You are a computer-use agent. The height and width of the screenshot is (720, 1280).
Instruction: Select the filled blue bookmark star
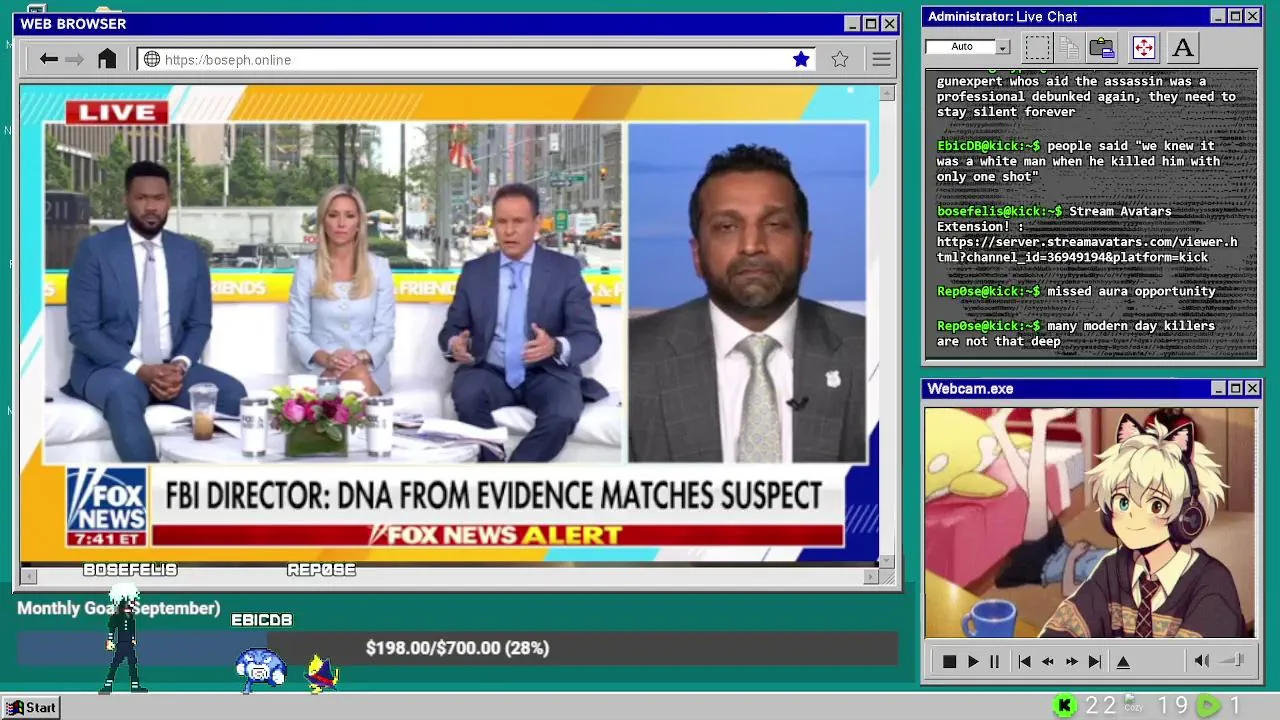tap(801, 59)
